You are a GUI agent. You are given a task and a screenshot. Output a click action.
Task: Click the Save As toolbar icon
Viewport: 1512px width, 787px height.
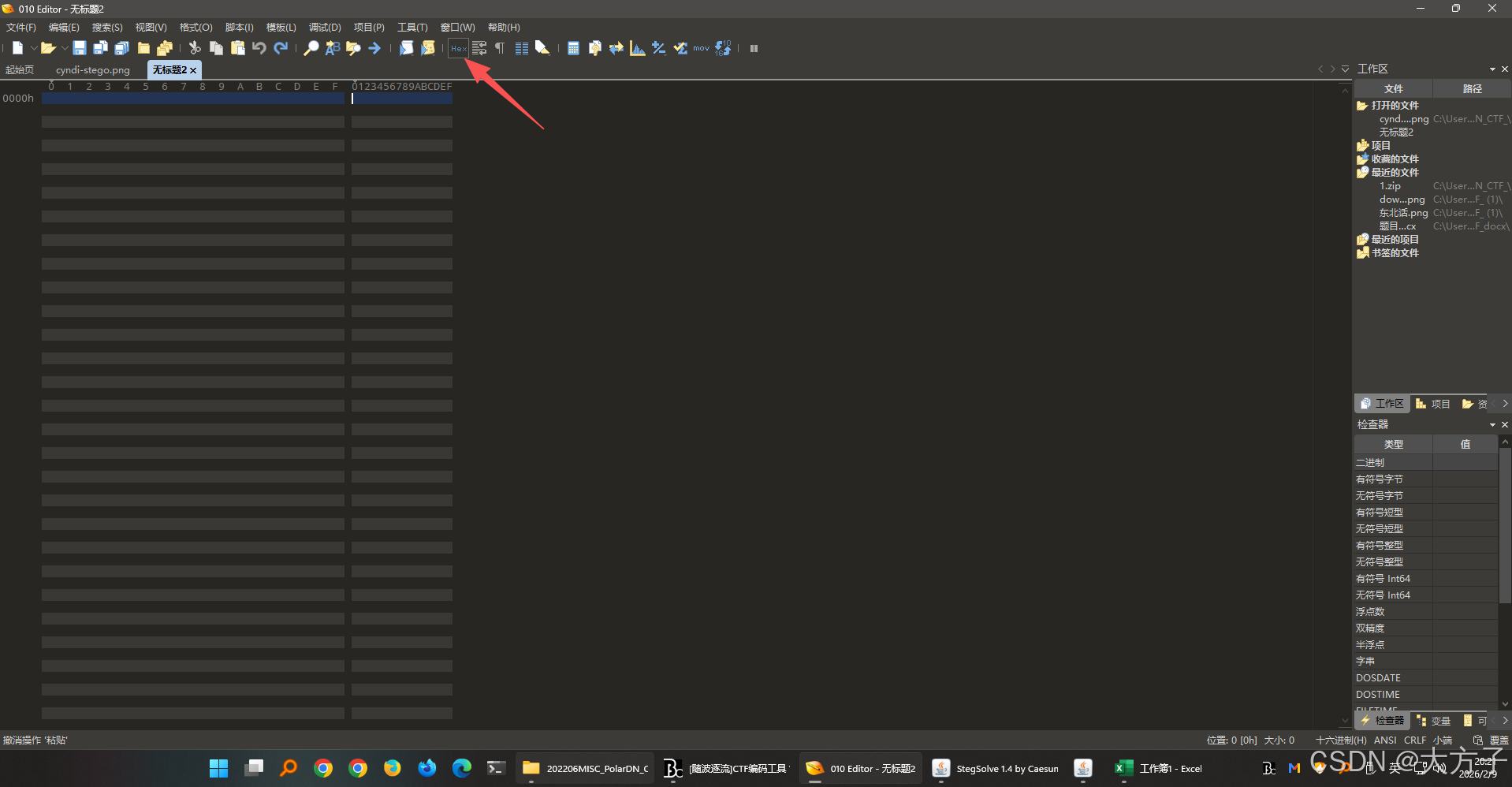pos(100,48)
